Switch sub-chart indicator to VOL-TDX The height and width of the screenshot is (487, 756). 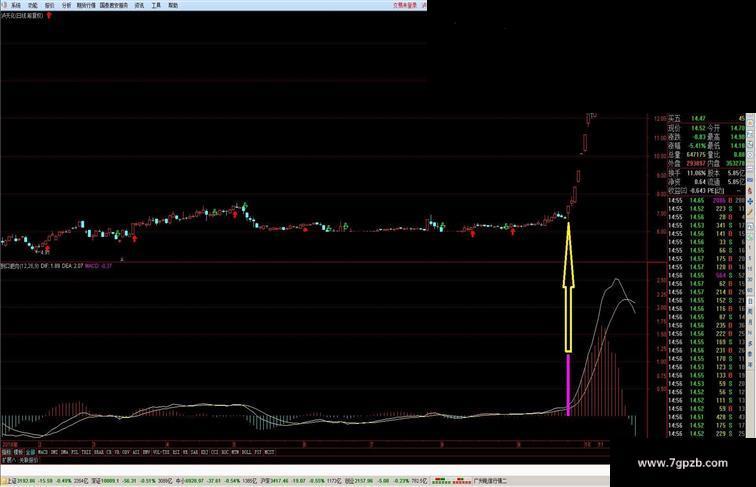point(161,452)
